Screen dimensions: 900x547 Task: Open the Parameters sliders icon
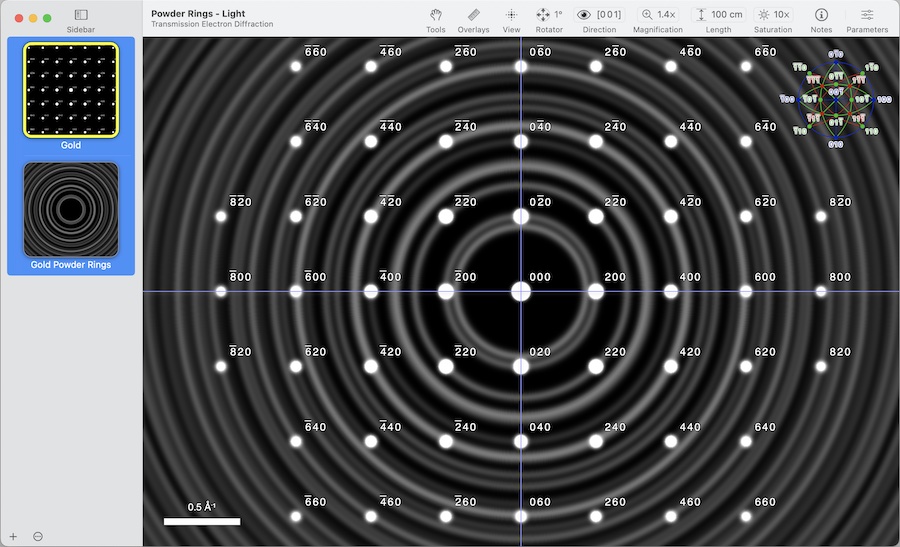pos(867,15)
